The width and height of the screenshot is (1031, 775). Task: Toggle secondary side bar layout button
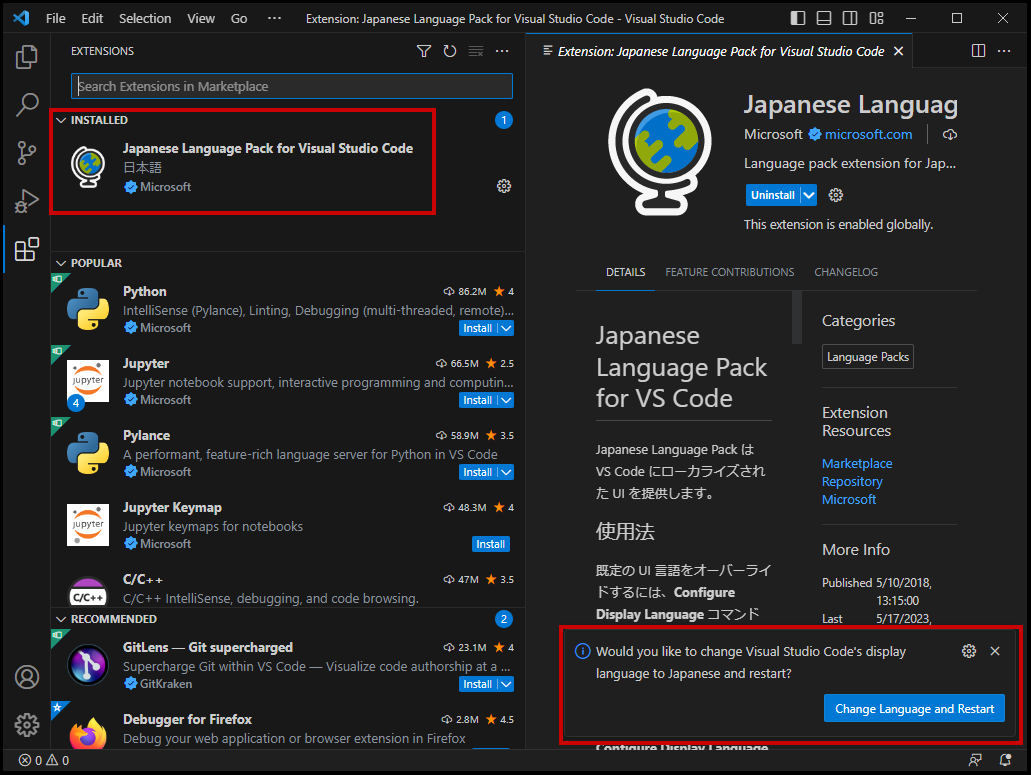tap(849, 19)
